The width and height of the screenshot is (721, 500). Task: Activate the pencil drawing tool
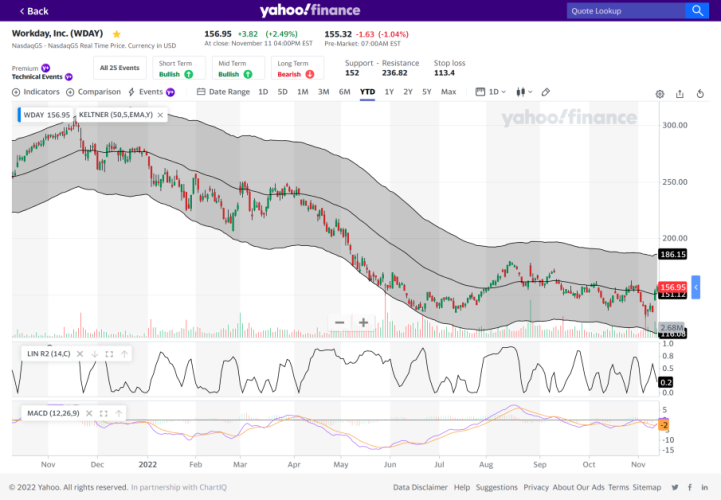(546, 92)
